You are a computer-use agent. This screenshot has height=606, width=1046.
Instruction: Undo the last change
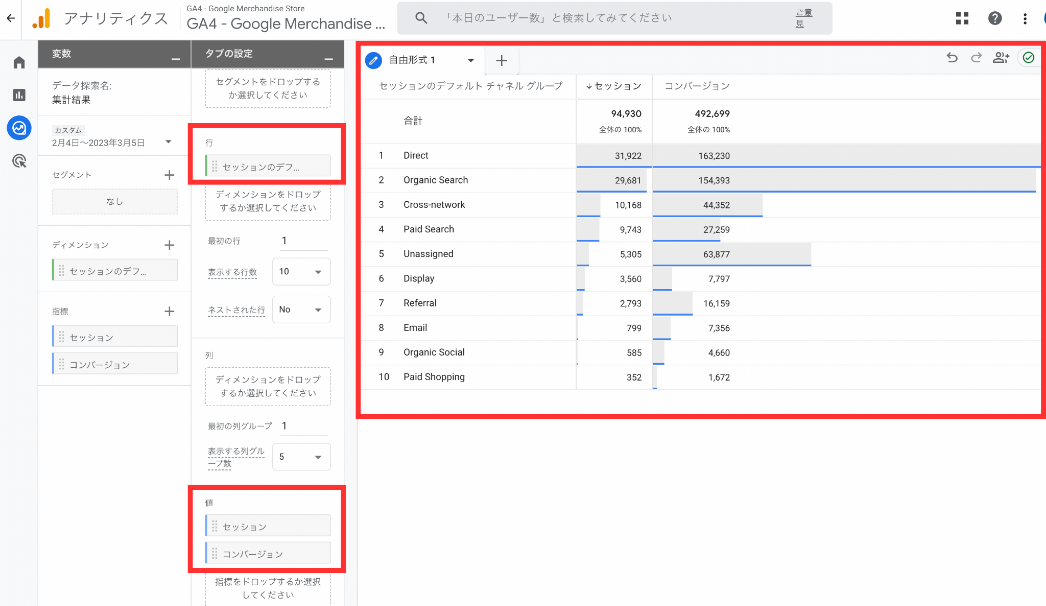952,58
